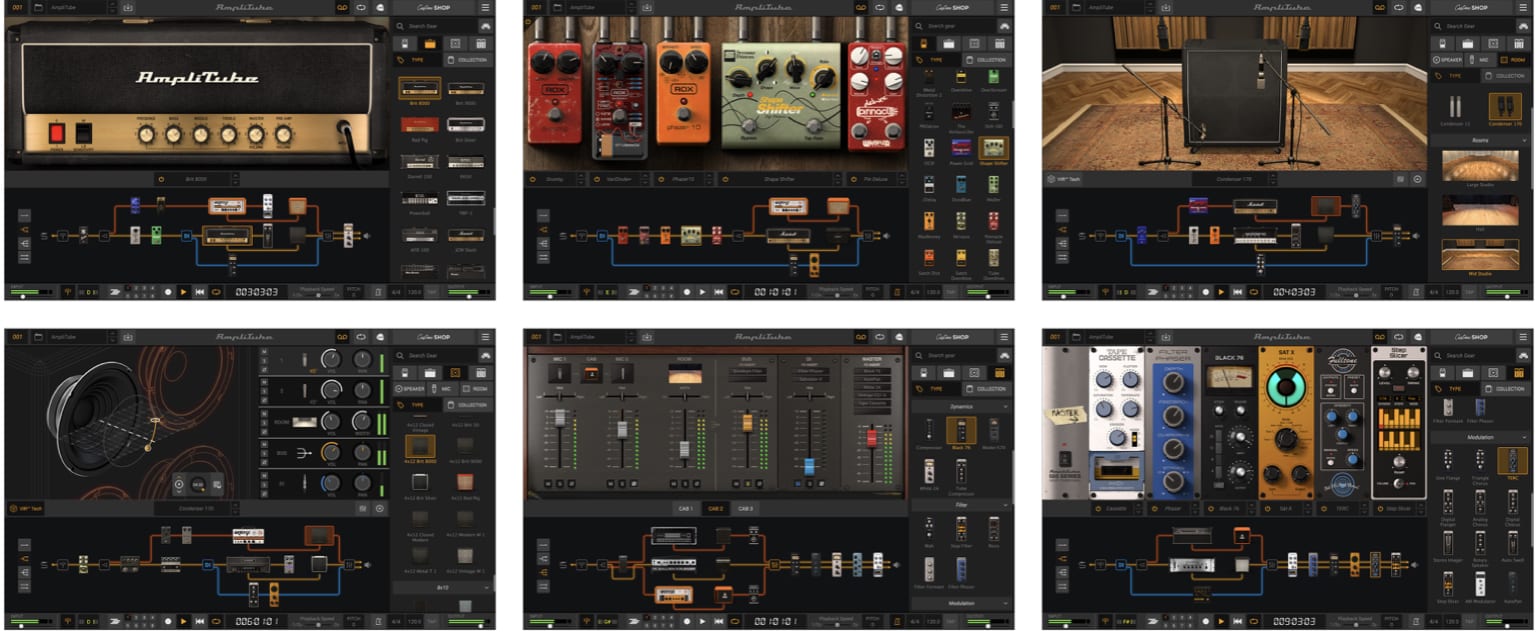Click the cab category icon in pedalboard screenshot
The image size is (1540, 633).
pos(973,44)
